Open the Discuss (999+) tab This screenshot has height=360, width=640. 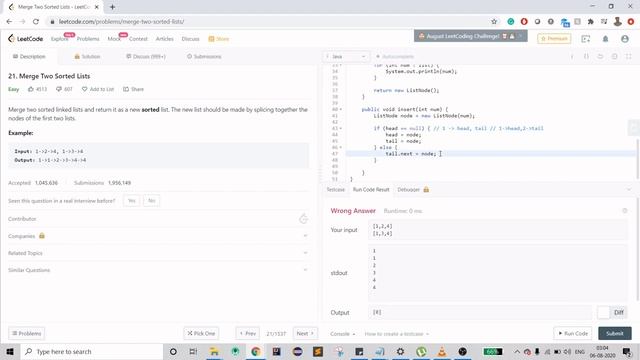pos(146,56)
